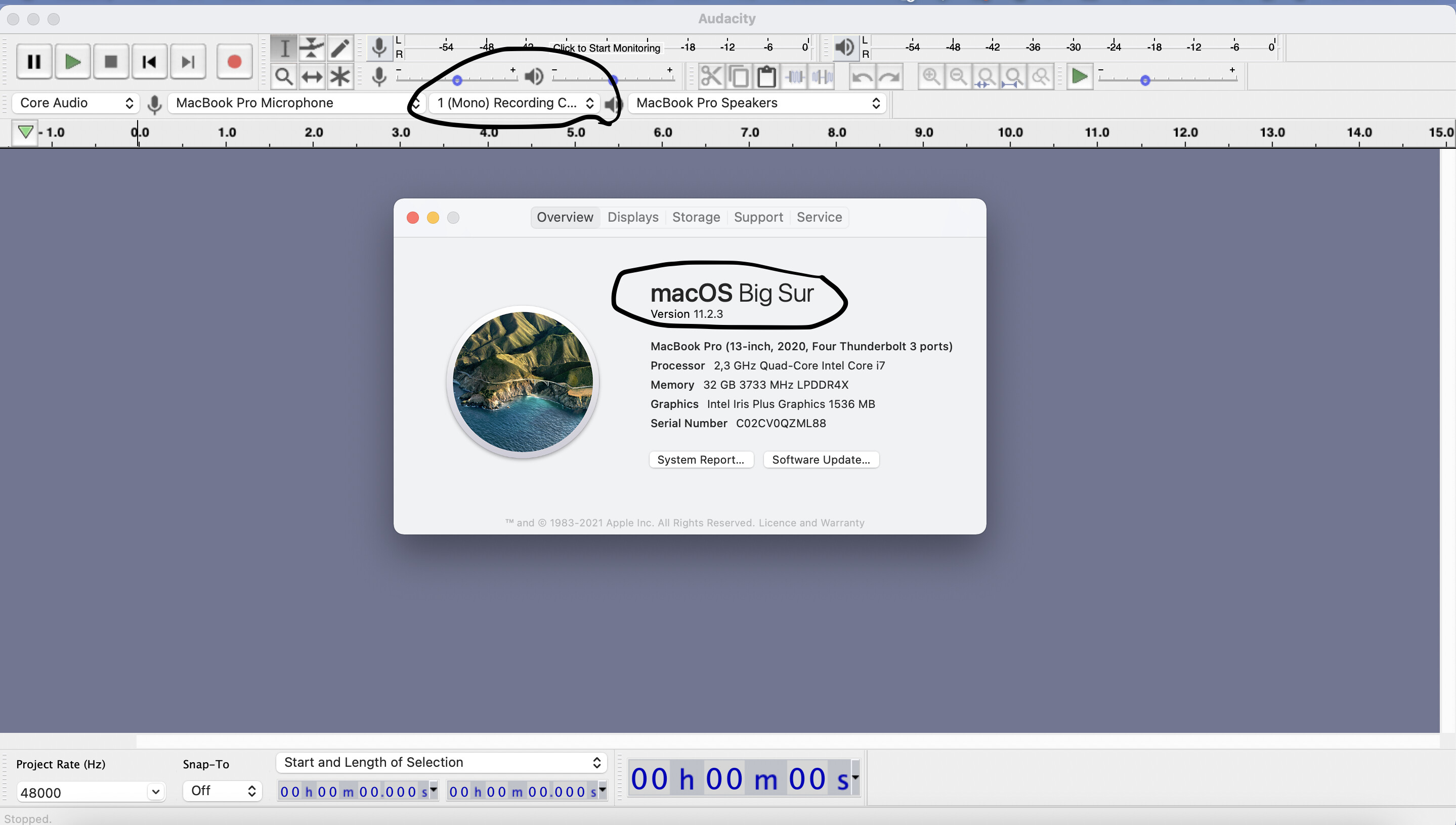Viewport: 1456px width, 825px height.
Task: Click Fit Selection to Width icon
Action: click(x=986, y=76)
